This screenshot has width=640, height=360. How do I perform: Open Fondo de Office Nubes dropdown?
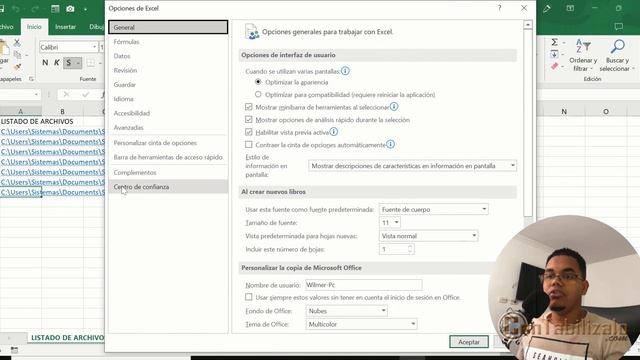346,311
